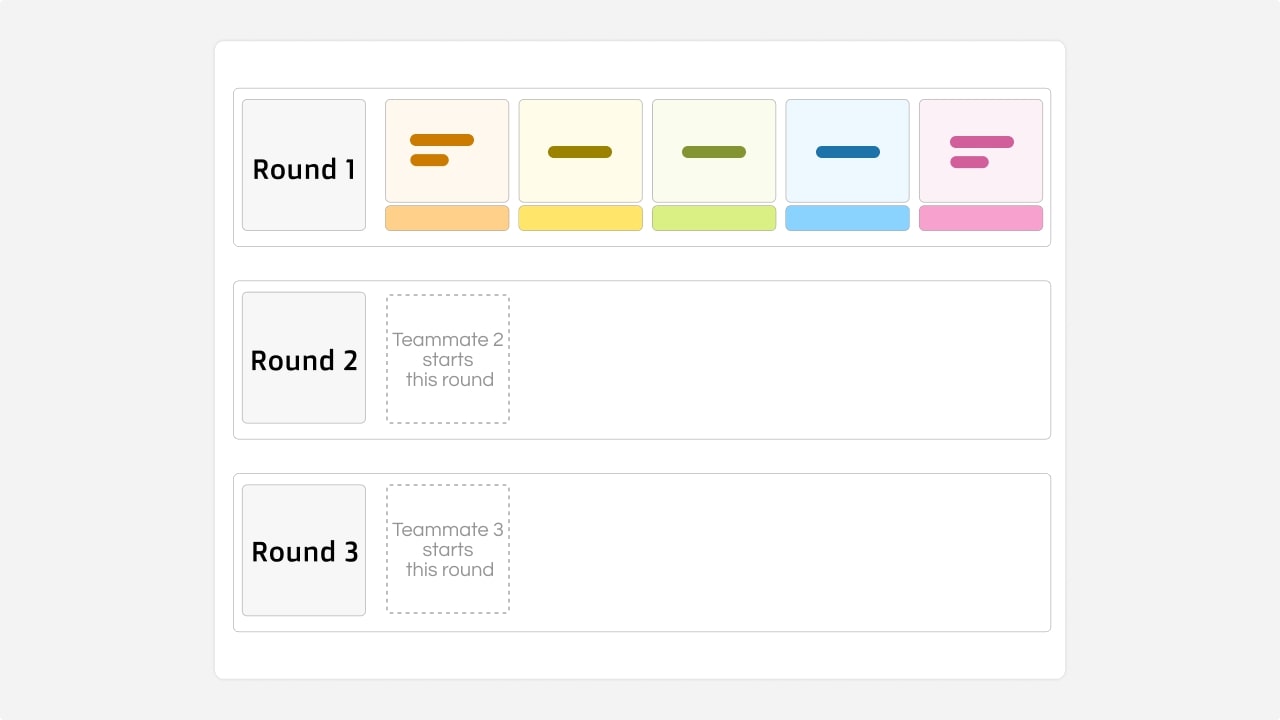Click the Round 2 label card
Viewport: 1280px width, 720px height.
point(304,358)
